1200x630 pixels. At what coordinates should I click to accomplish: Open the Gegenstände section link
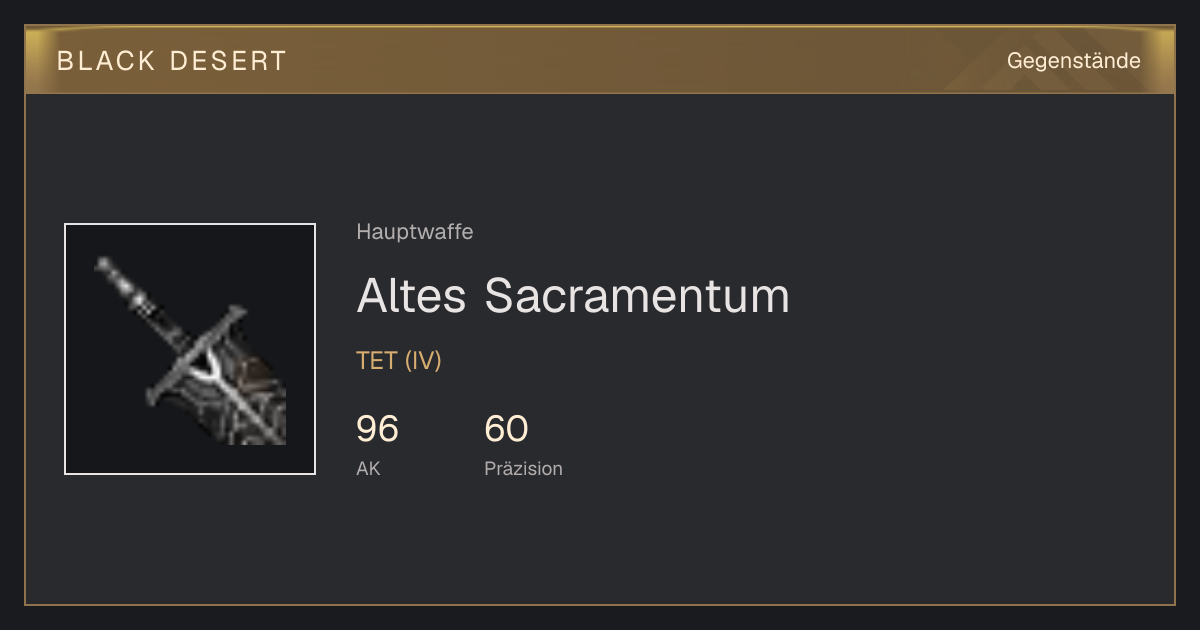click(1073, 61)
